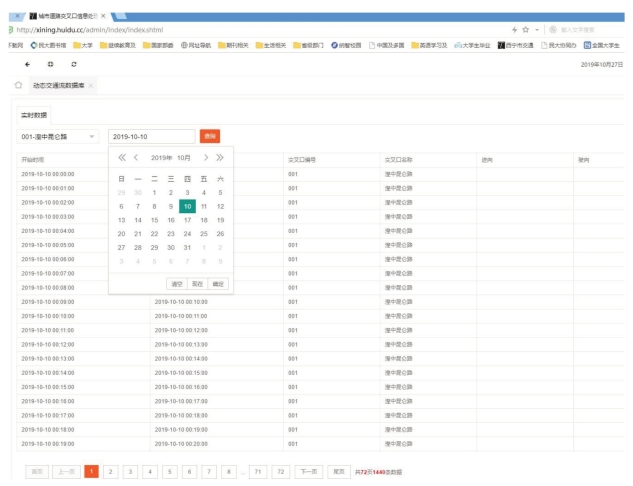Jump to next year in calendar
This screenshot has height=486, width=633.
tap(220, 158)
